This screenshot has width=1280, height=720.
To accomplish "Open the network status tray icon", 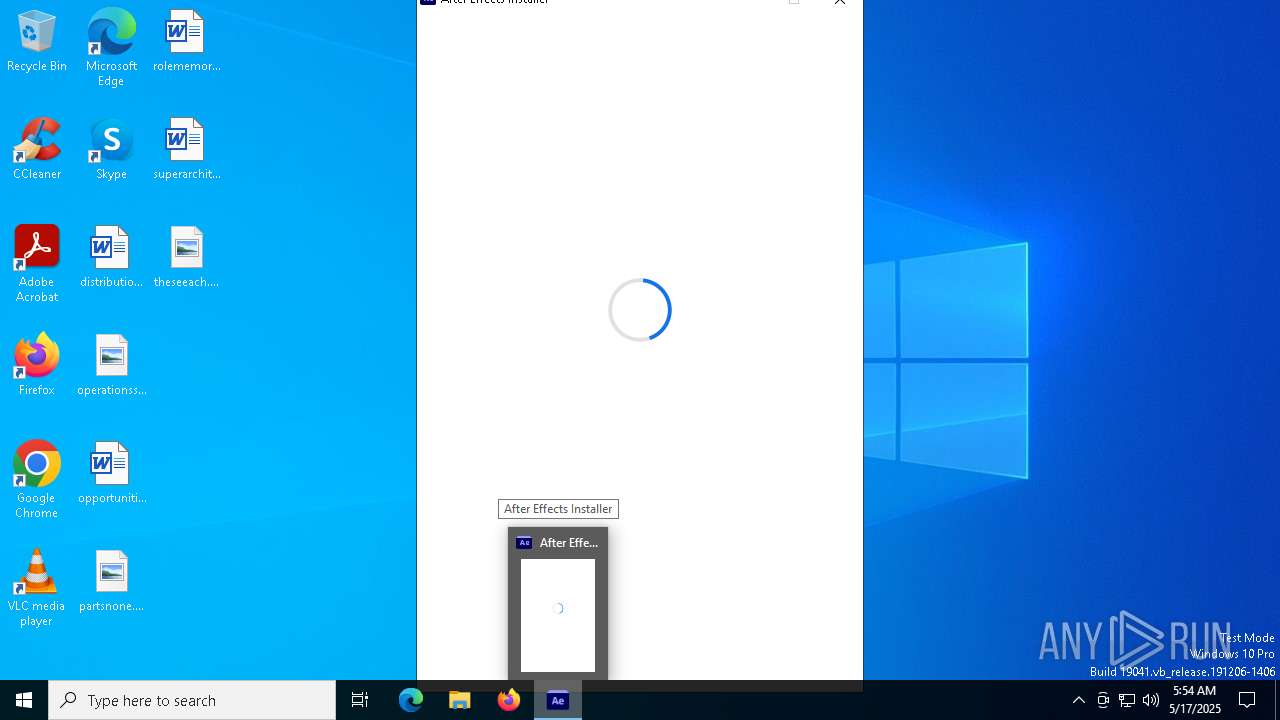I will 1127,700.
